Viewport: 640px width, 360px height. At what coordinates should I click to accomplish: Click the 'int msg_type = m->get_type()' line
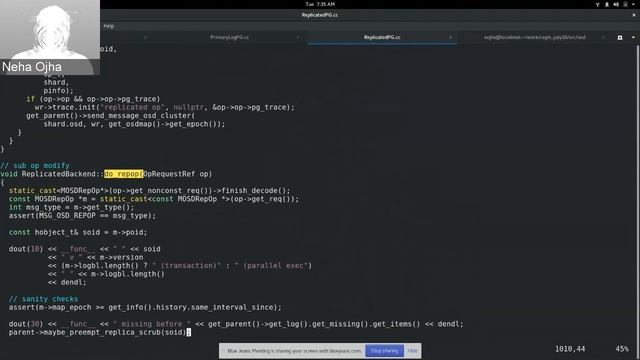71,207
